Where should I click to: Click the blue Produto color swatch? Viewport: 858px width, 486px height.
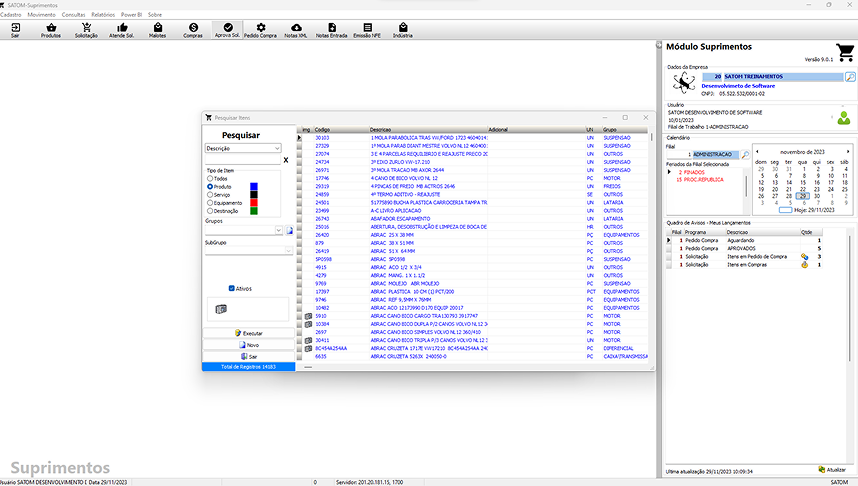[254, 186]
